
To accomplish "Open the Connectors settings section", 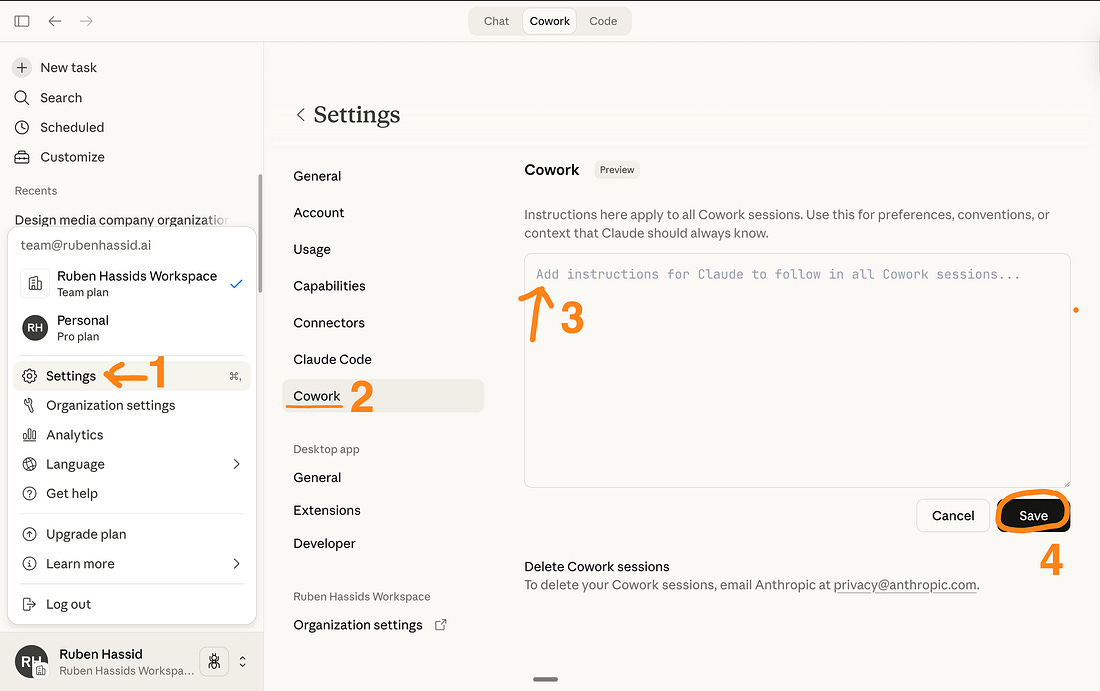I will pyautogui.click(x=329, y=323).
